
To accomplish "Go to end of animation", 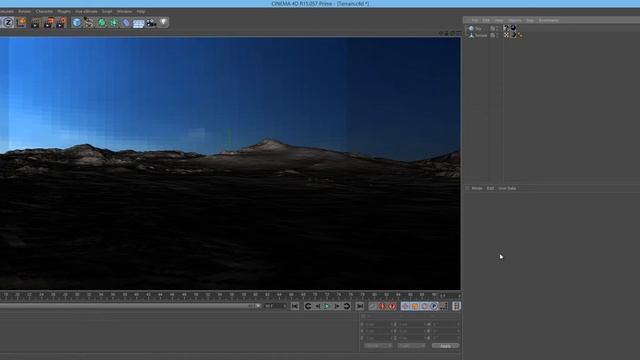I will [360, 306].
